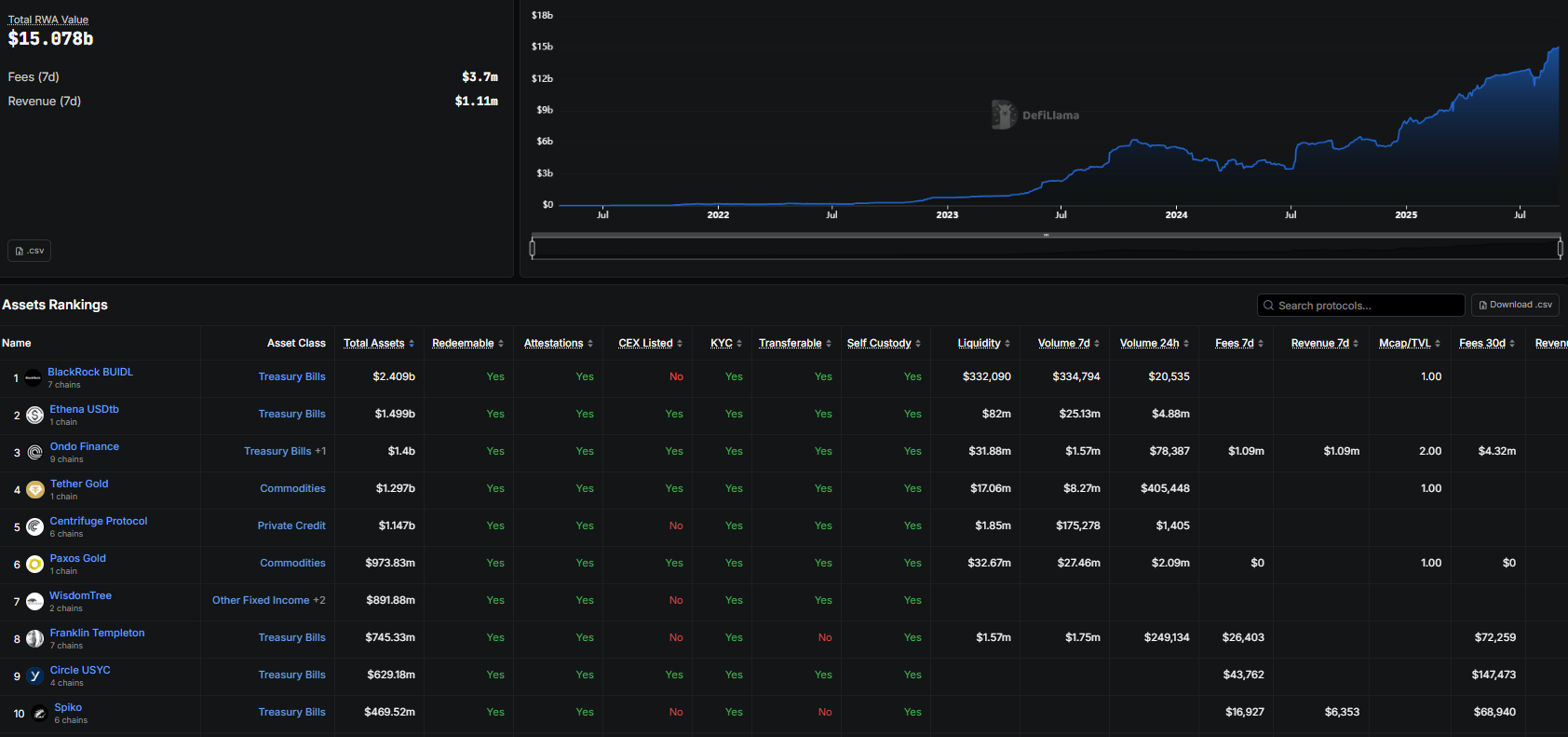The image size is (1568, 737).
Task: Open the Circle USYC asset link
Action: 80,670
